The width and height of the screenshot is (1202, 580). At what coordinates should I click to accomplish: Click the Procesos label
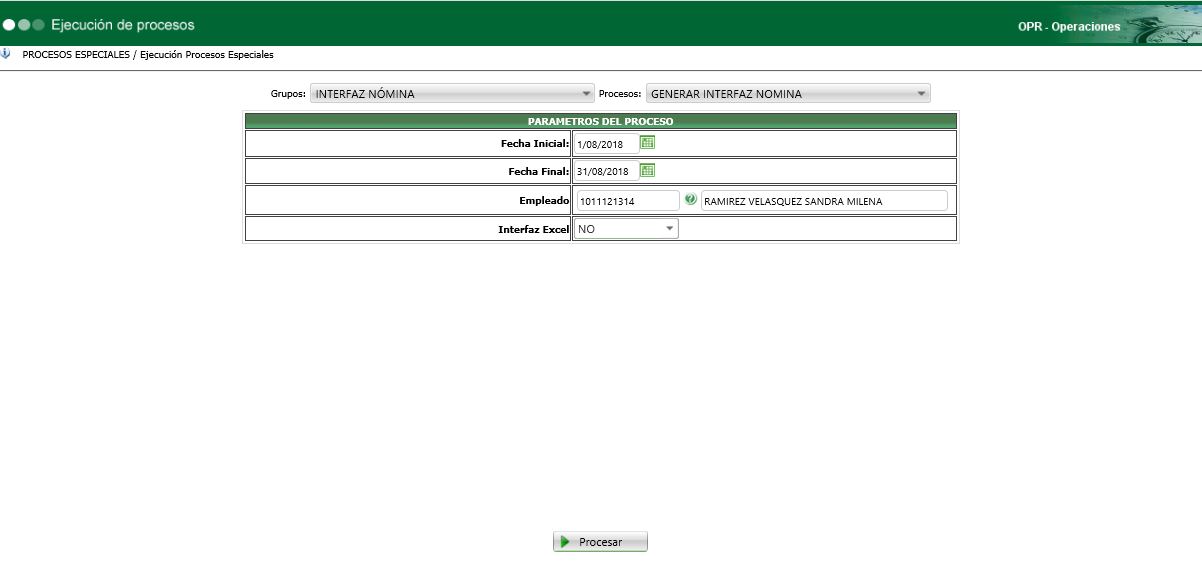coord(620,94)
